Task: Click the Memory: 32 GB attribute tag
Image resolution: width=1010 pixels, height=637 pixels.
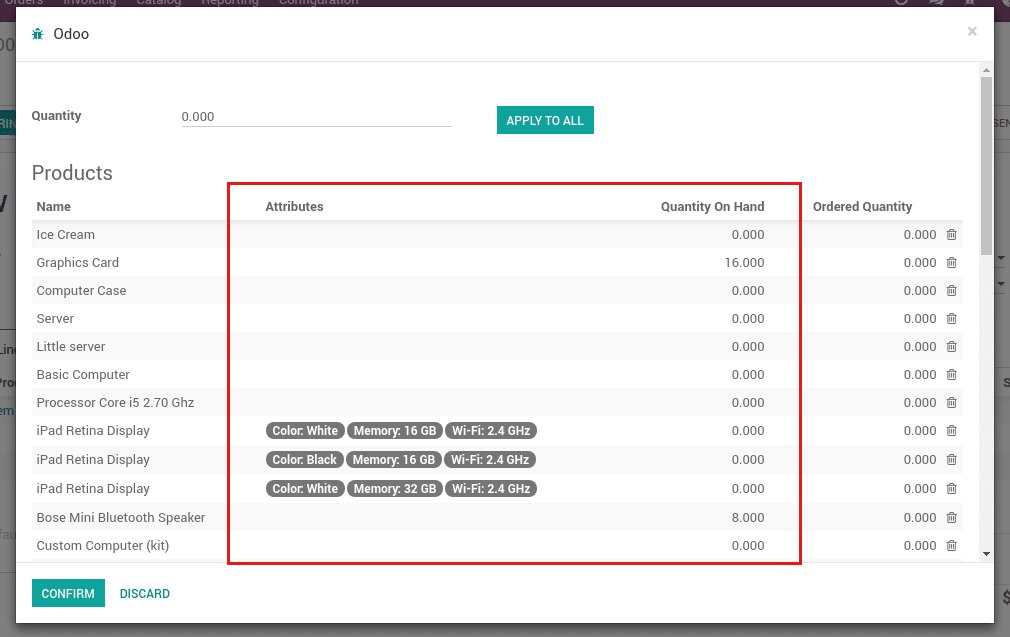Action: coord(395,488)
